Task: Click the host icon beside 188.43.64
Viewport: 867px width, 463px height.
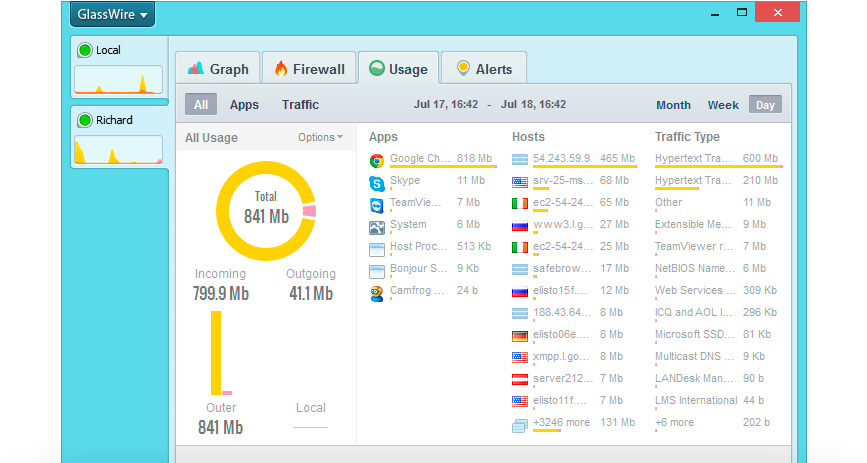Action: (520, 314)
